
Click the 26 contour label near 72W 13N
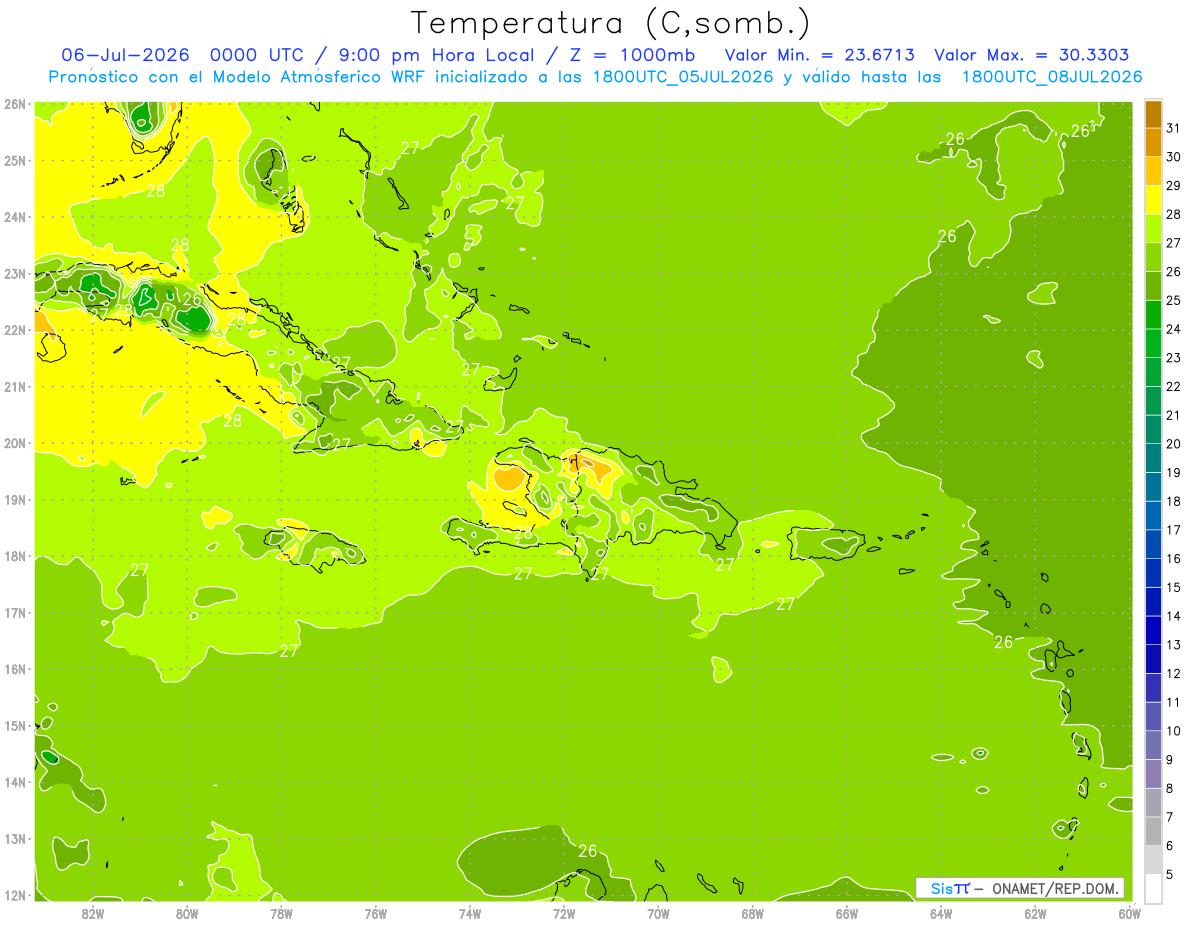click(x=587, y=851)
